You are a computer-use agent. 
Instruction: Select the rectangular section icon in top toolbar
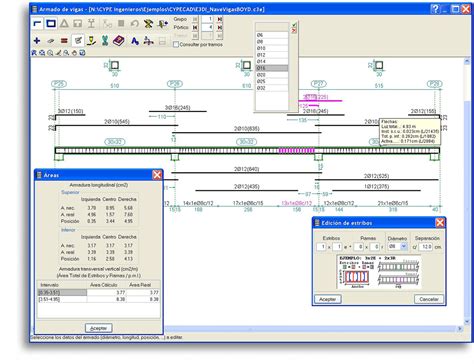[51, 24]
